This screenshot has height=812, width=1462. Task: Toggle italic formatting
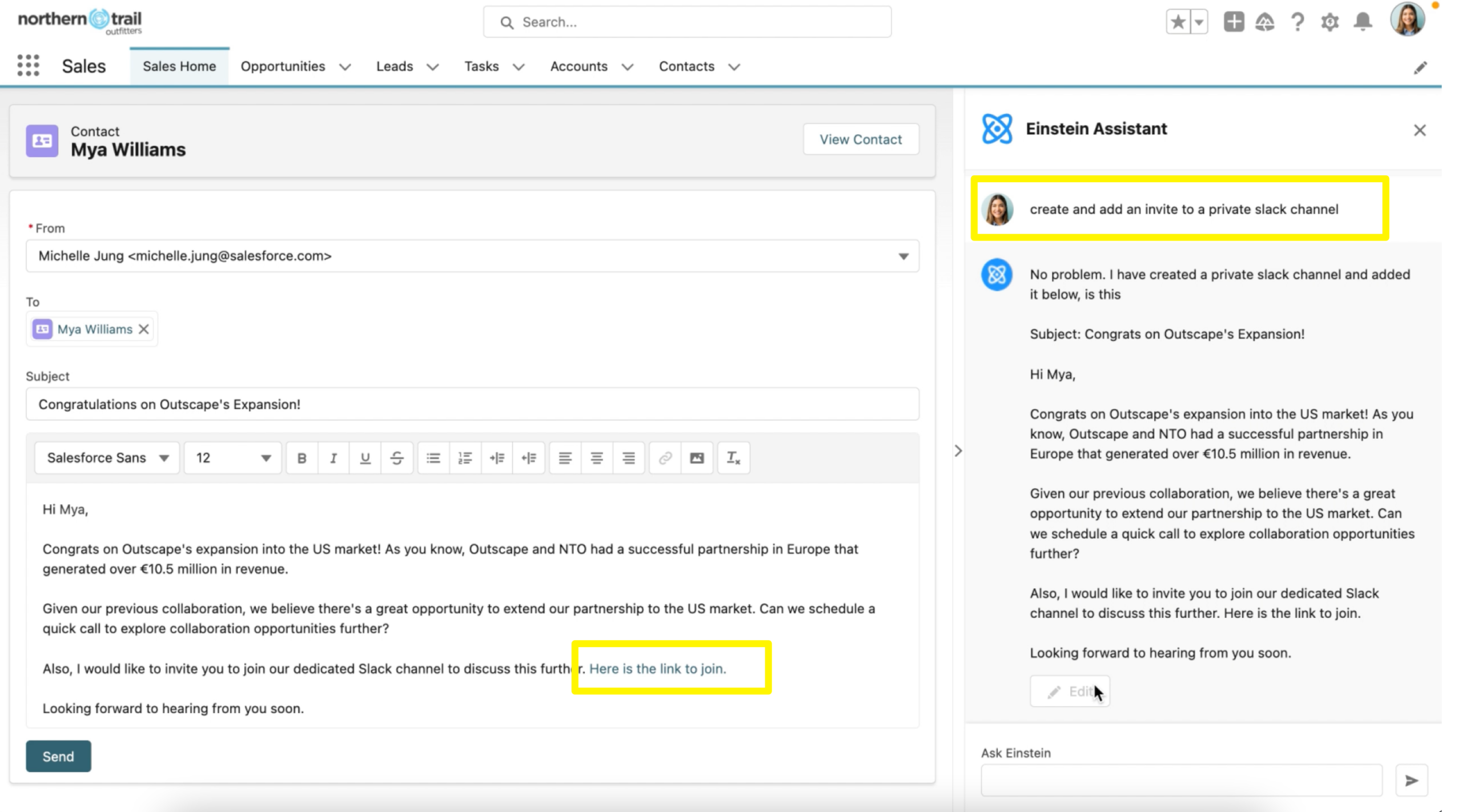point(334,458)
